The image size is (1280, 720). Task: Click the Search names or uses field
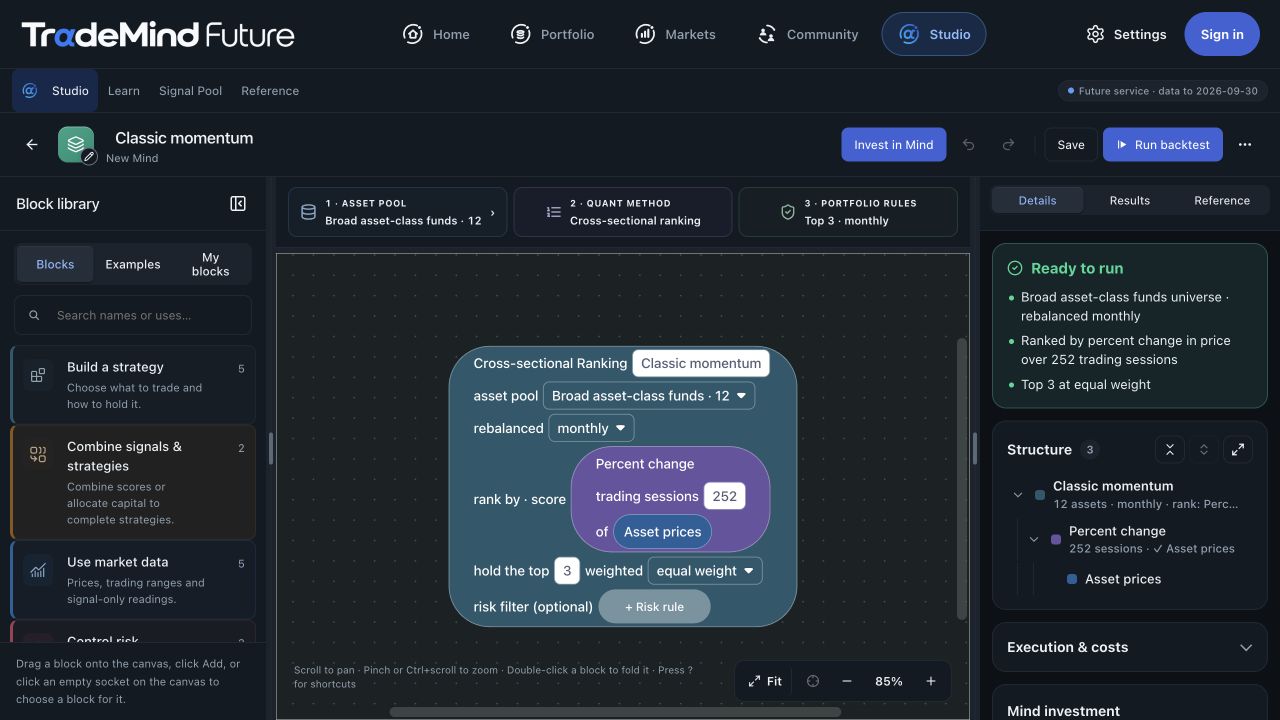tap(133, 315)
